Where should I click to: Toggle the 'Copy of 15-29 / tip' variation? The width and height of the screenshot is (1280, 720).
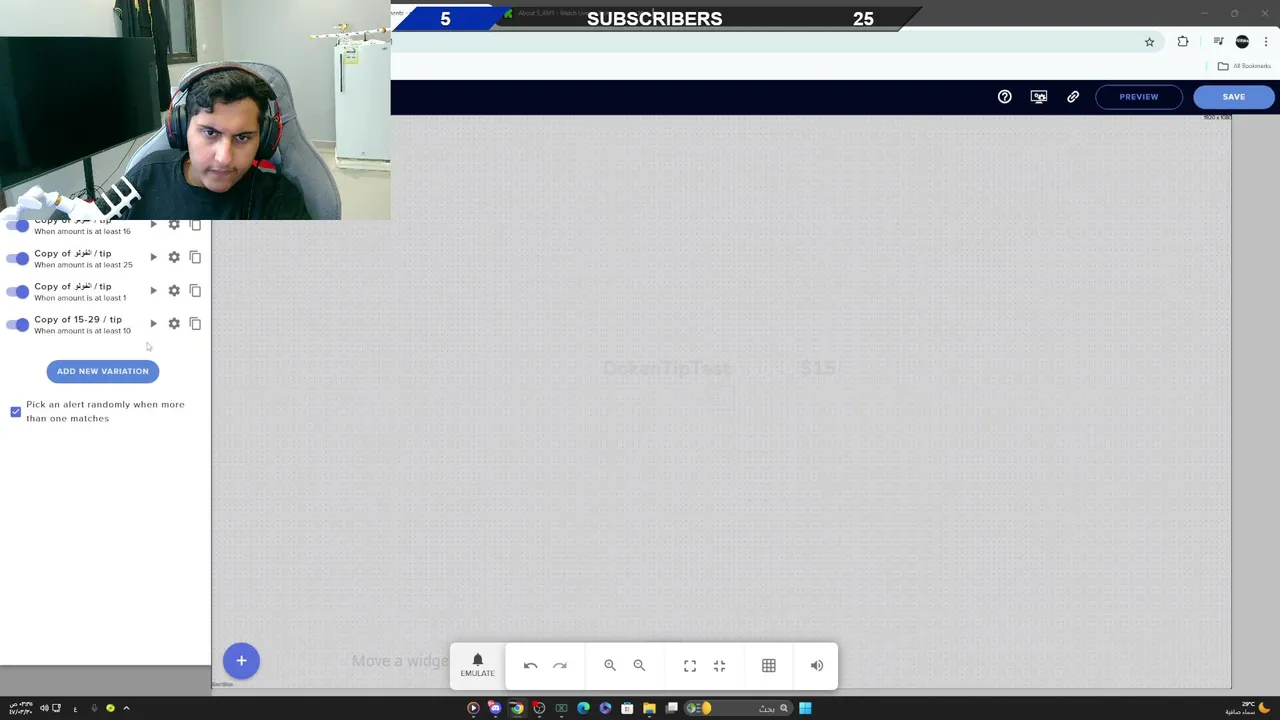[17, 324]
